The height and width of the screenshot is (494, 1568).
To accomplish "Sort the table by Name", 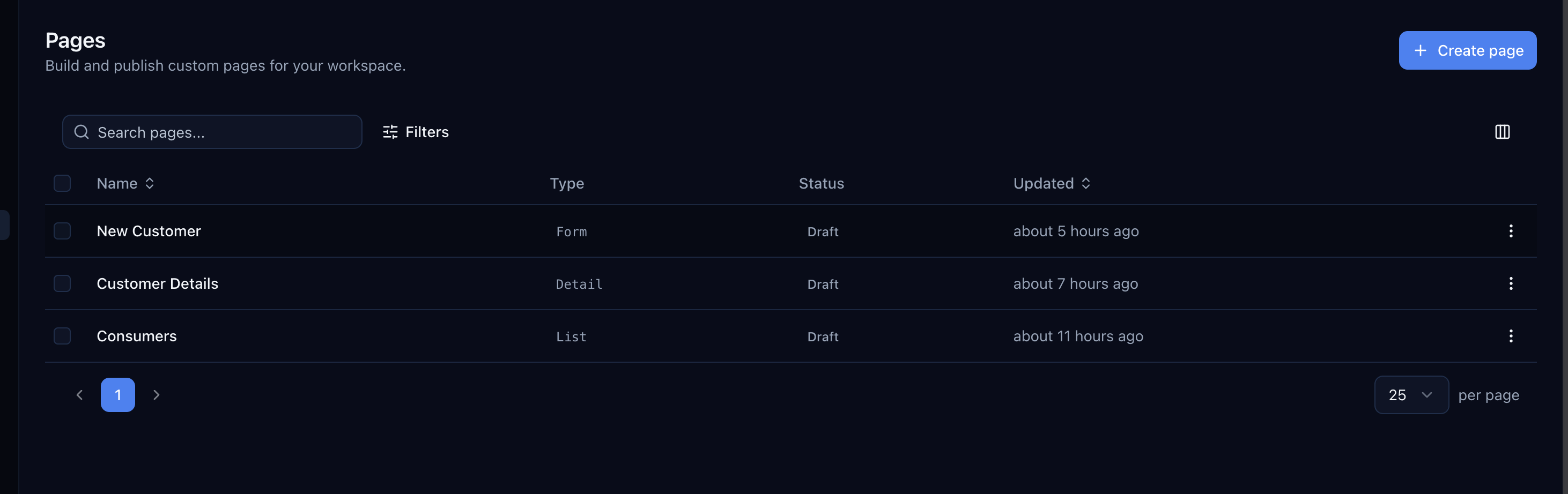I will (125, 183).
